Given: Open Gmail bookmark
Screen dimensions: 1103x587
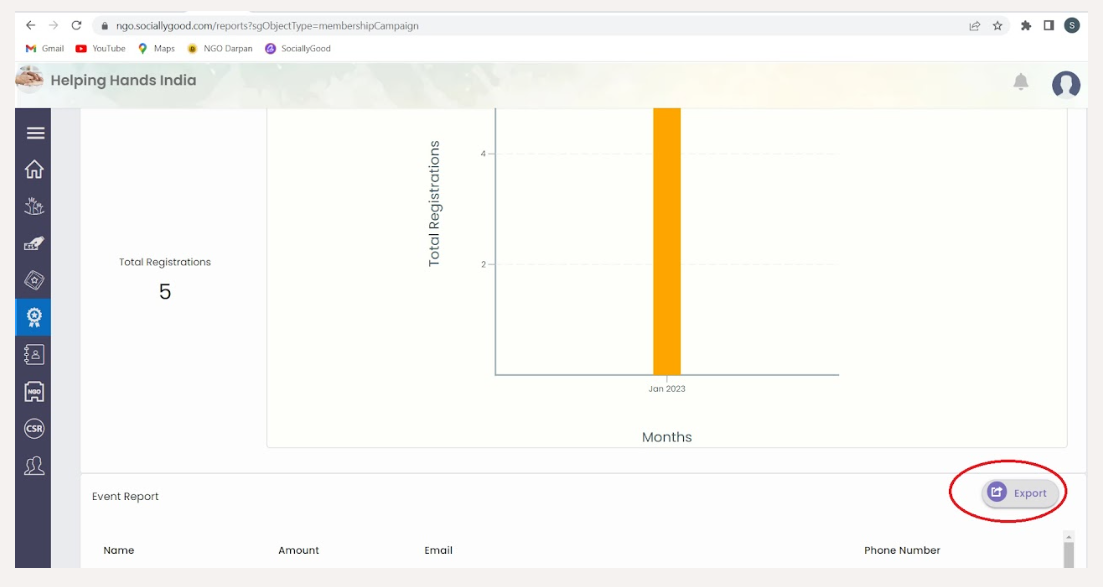Looking at the screenshot, I should (x=44, y=49).
